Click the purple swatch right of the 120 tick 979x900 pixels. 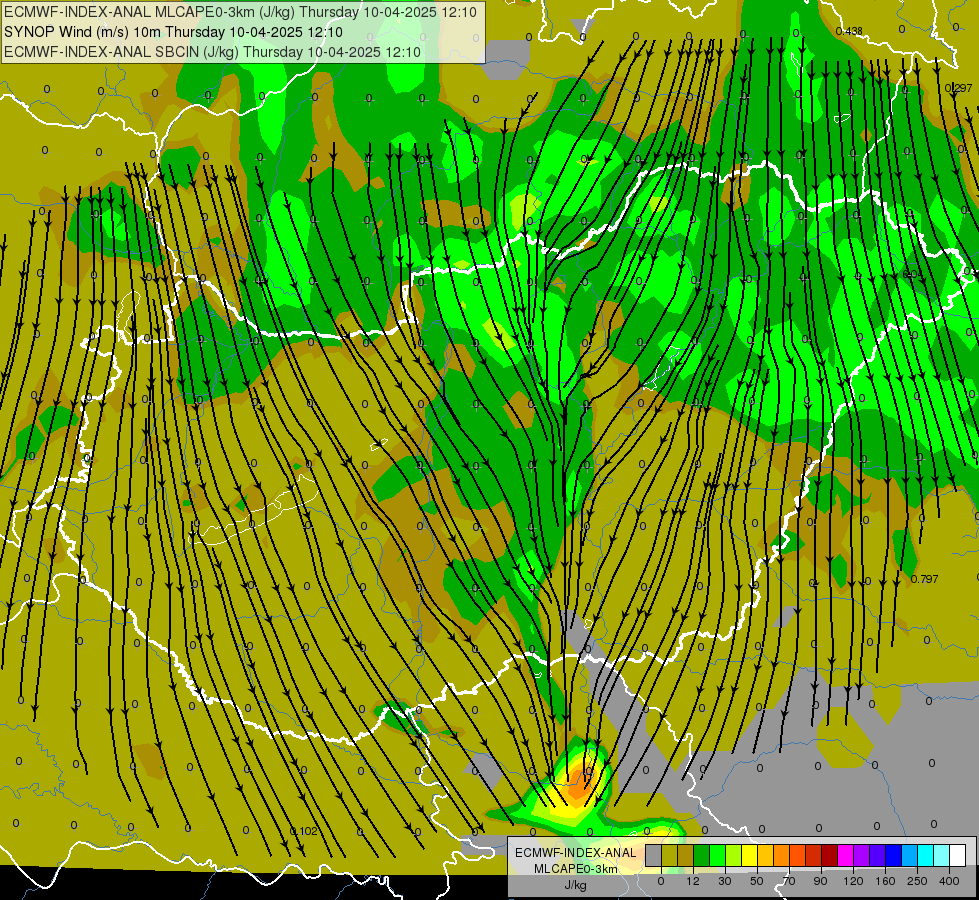862,855
